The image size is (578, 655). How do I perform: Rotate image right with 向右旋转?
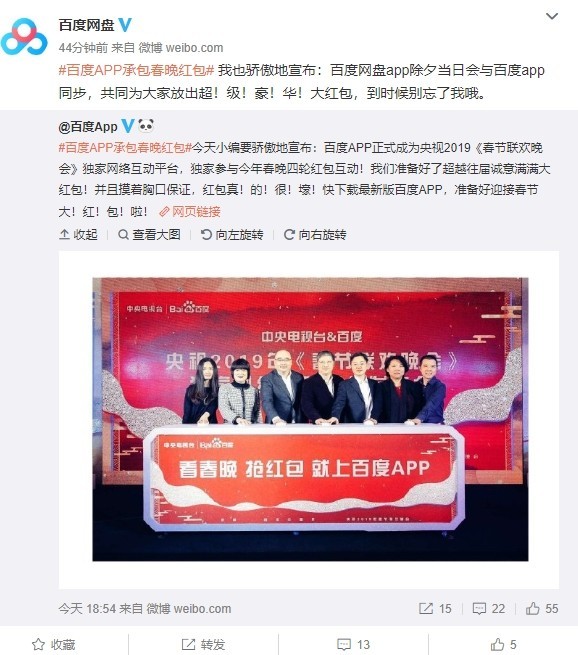pyautogui.click(x=315, y=235)
